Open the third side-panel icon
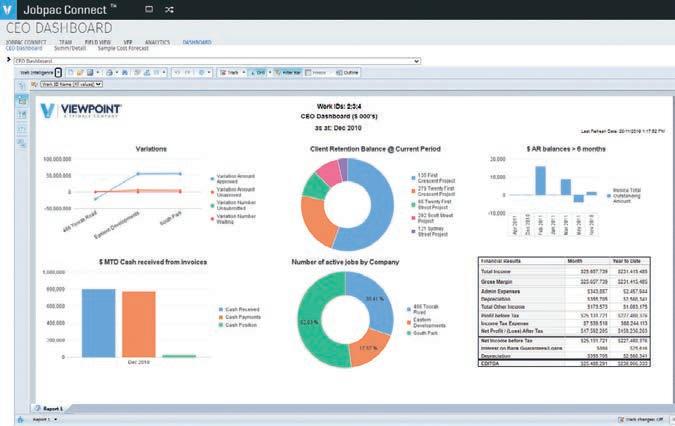This screenshot has height=426, width=675. coord(22,129)
